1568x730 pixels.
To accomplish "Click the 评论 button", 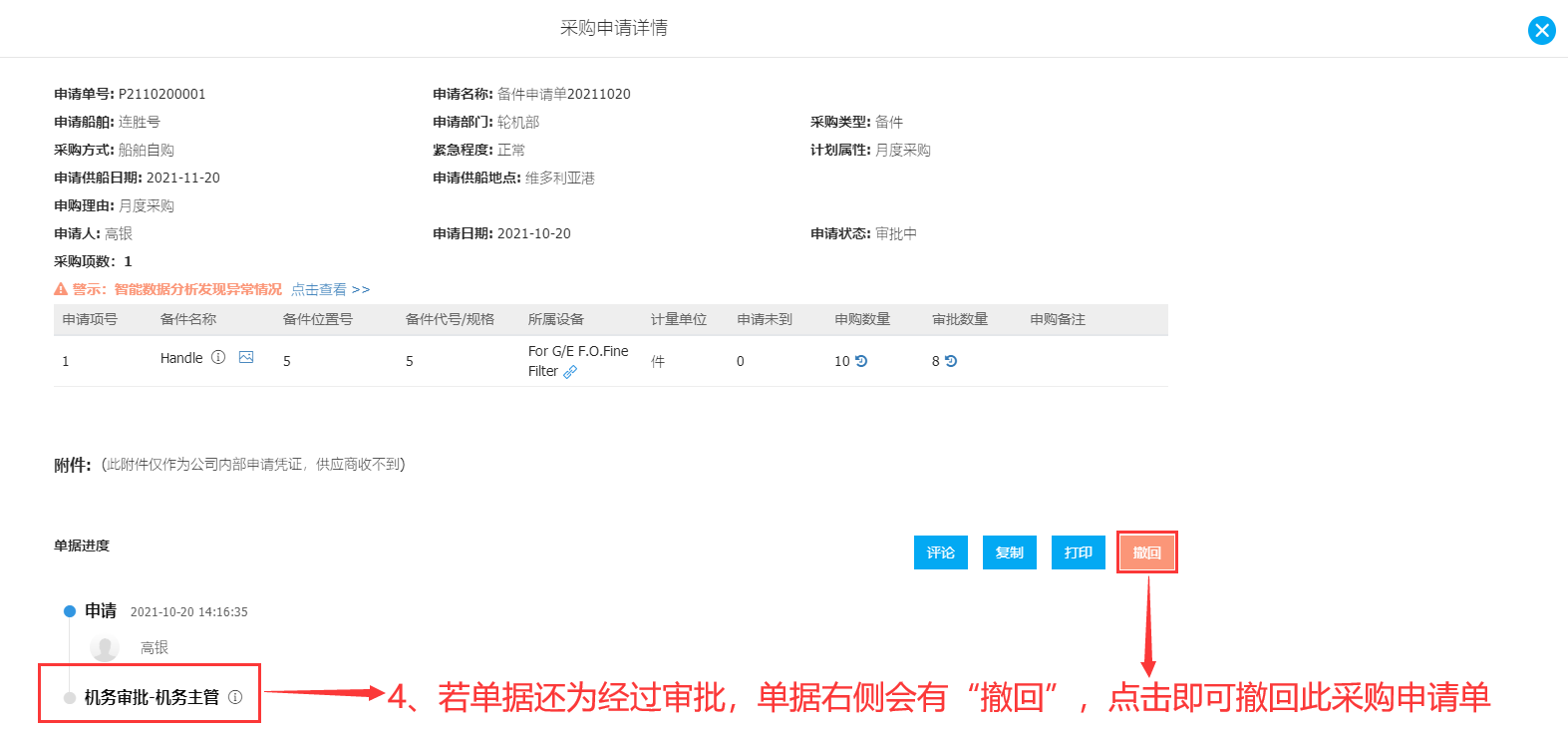I will click(941, 552).
